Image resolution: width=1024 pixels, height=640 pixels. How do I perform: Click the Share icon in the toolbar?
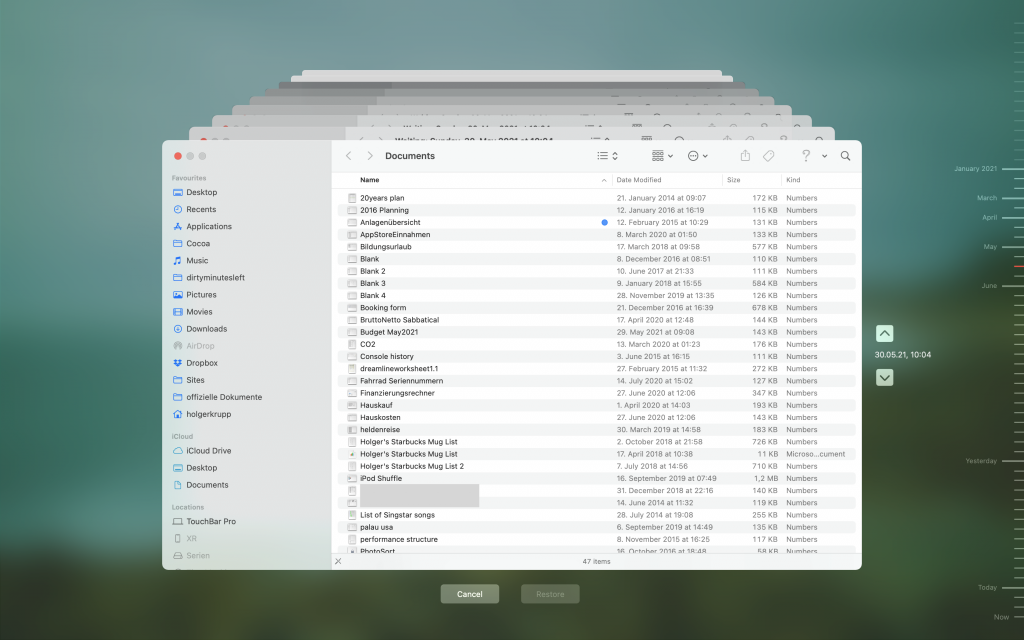tap(745, 156)
